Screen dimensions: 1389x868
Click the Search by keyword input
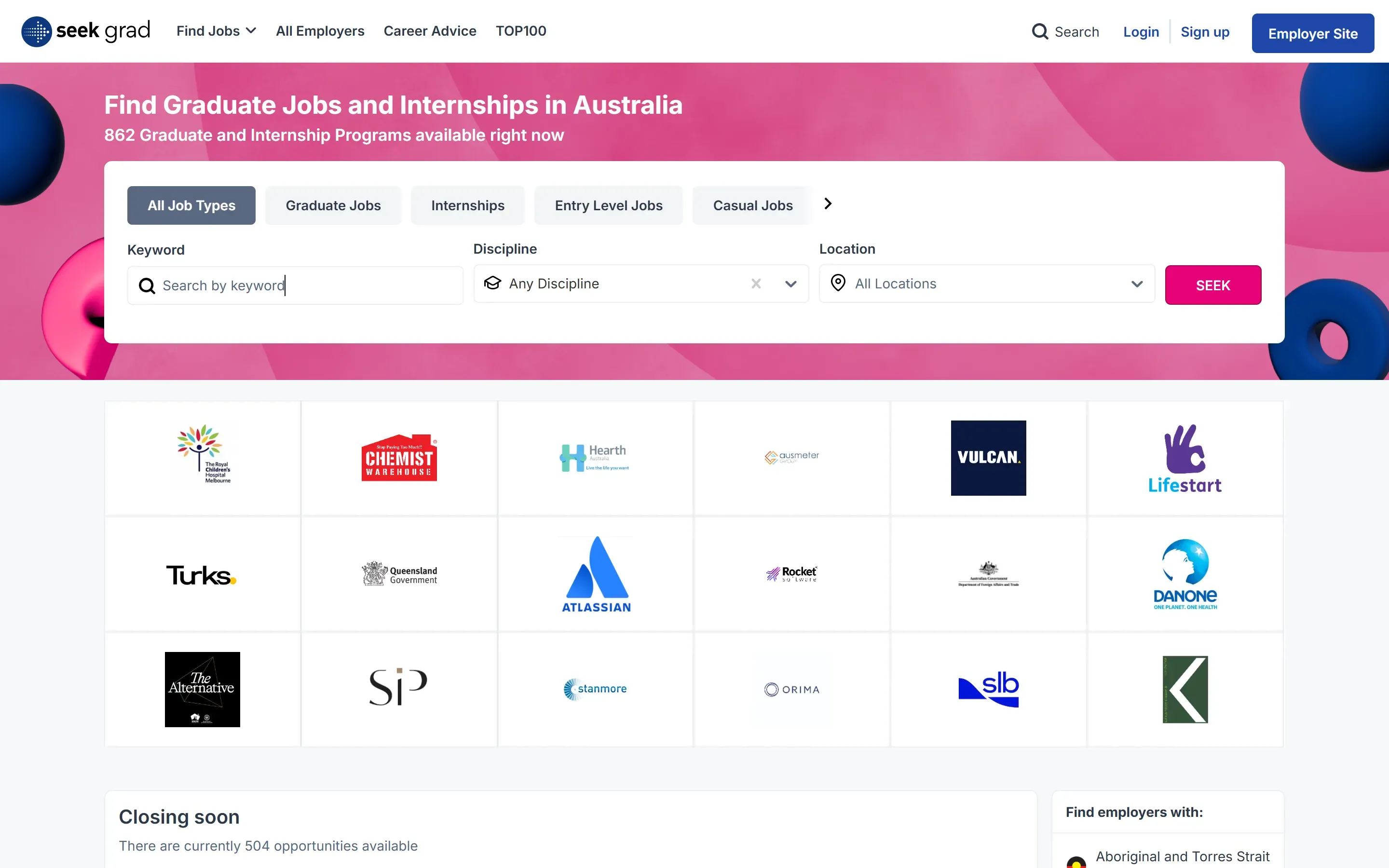(295, 285)
